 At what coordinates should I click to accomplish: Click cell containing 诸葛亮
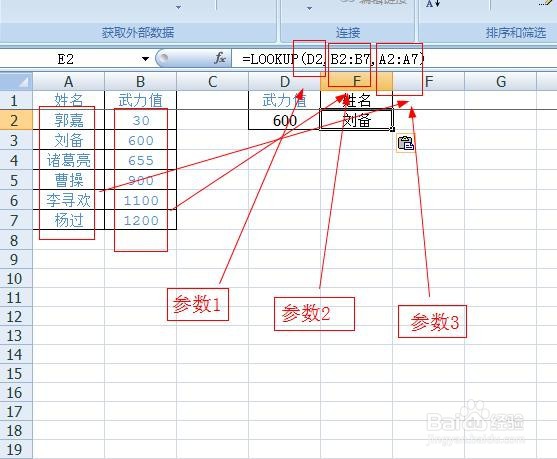tap(69, 160)
